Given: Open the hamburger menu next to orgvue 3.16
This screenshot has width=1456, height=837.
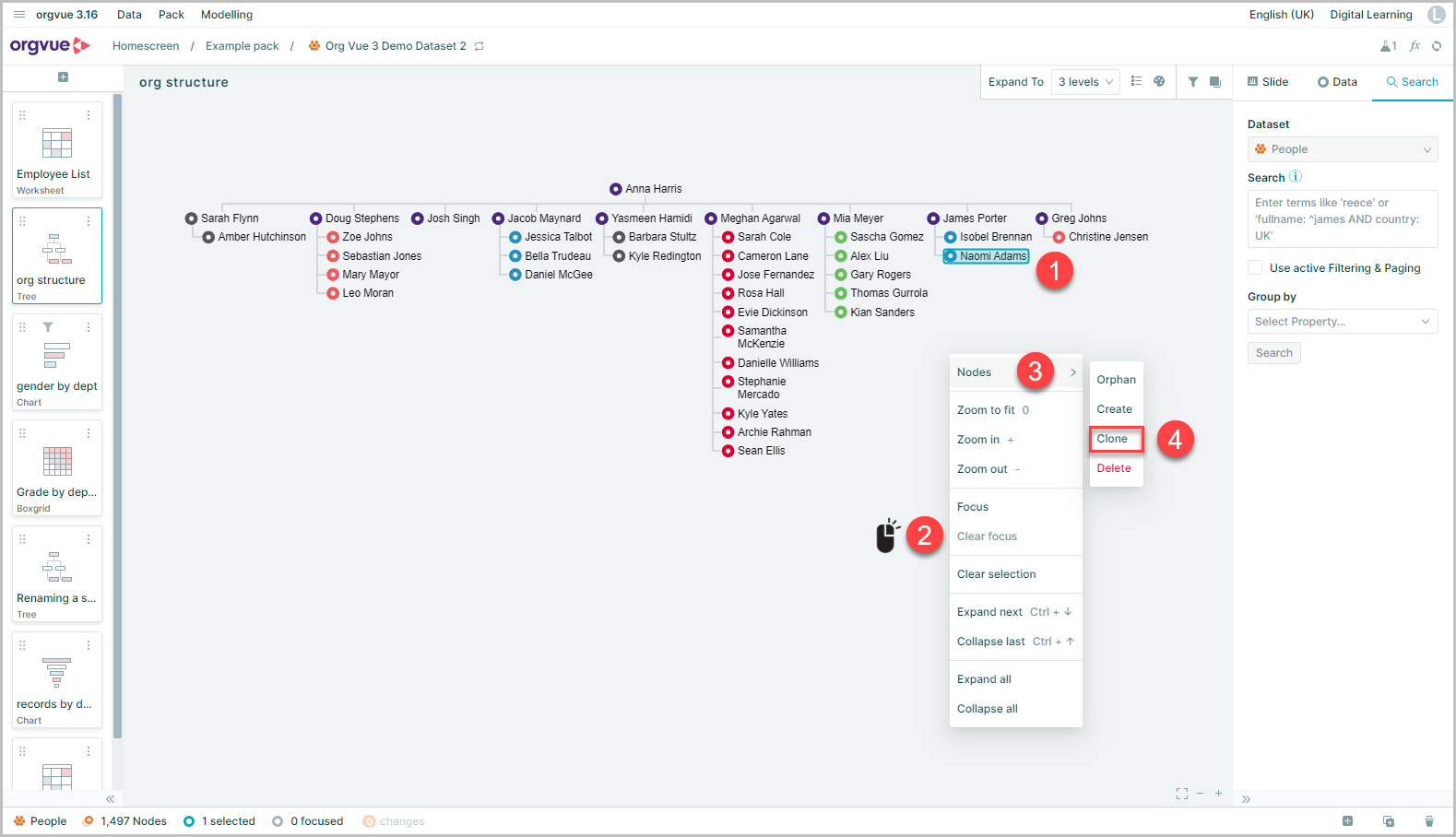Looking at the screenshot, I should (x=19, y=15).
